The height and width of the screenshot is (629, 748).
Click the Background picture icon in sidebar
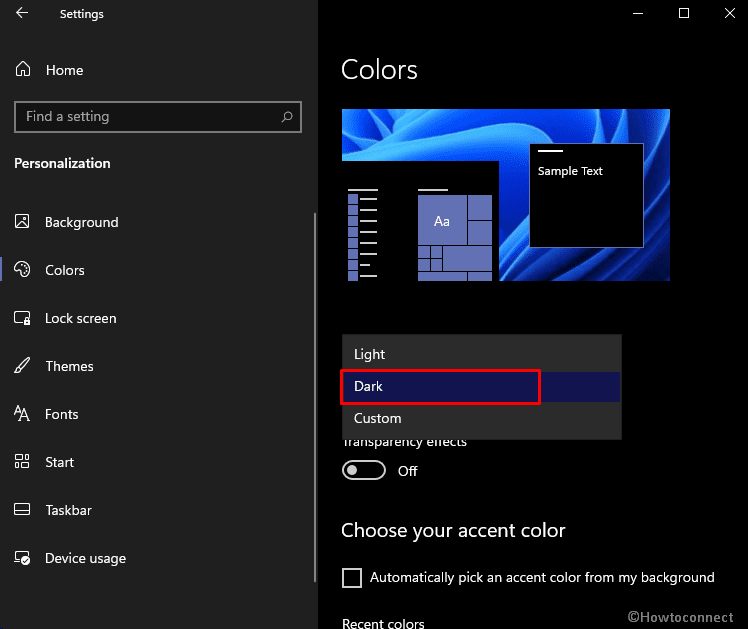pos(23,222)
